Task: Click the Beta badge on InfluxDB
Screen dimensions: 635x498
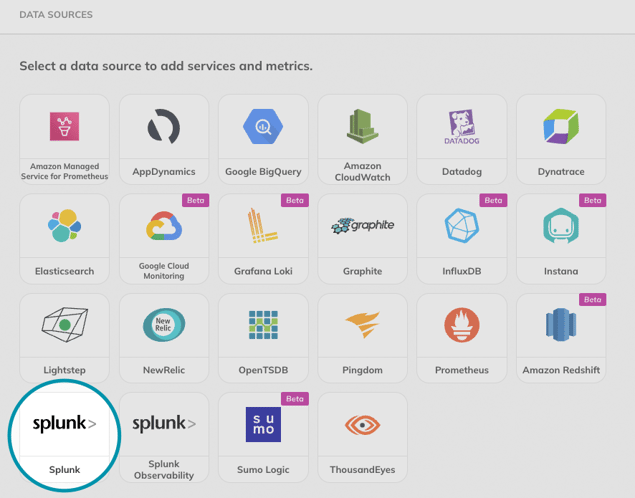Action: [493, 200]
